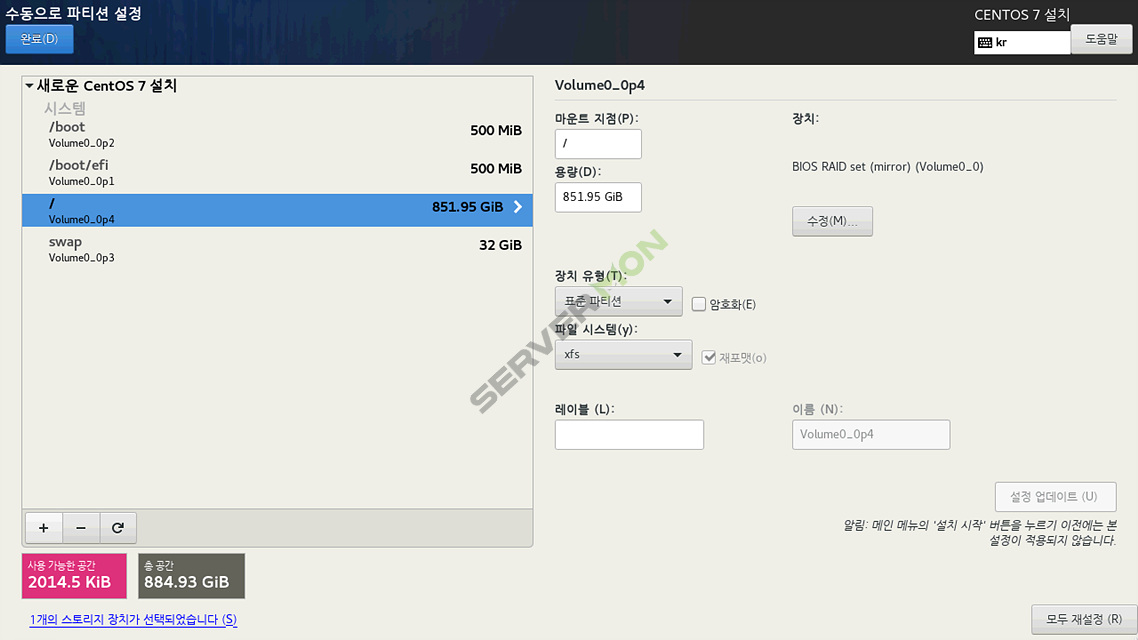Screen dimensions: 1138x640
Task: Select the / root partition row
Action: (x=277, y=210)
